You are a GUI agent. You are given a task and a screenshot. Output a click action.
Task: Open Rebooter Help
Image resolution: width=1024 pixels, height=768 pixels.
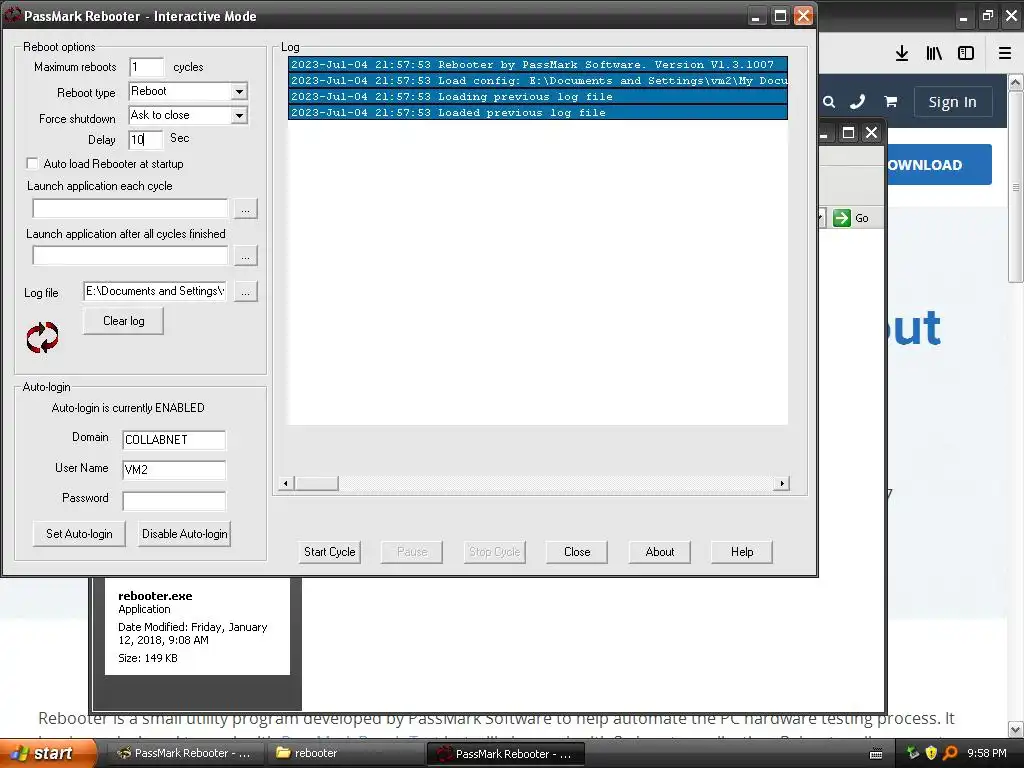click(x=742, y=552)
